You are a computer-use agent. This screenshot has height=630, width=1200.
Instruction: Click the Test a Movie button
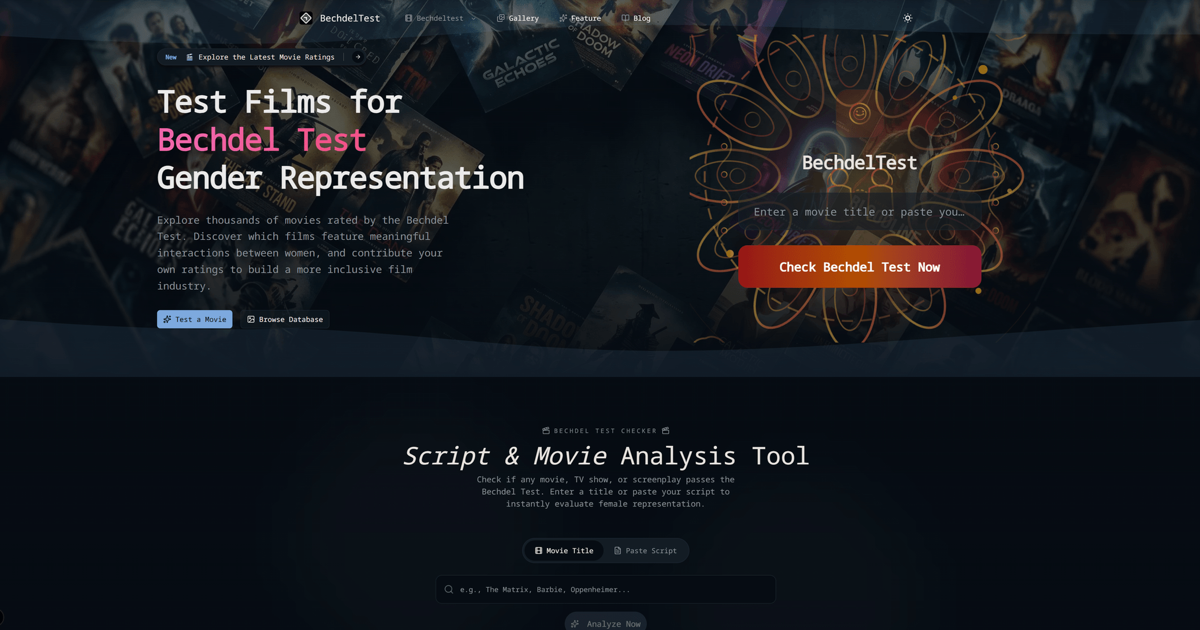click(195, 319)
